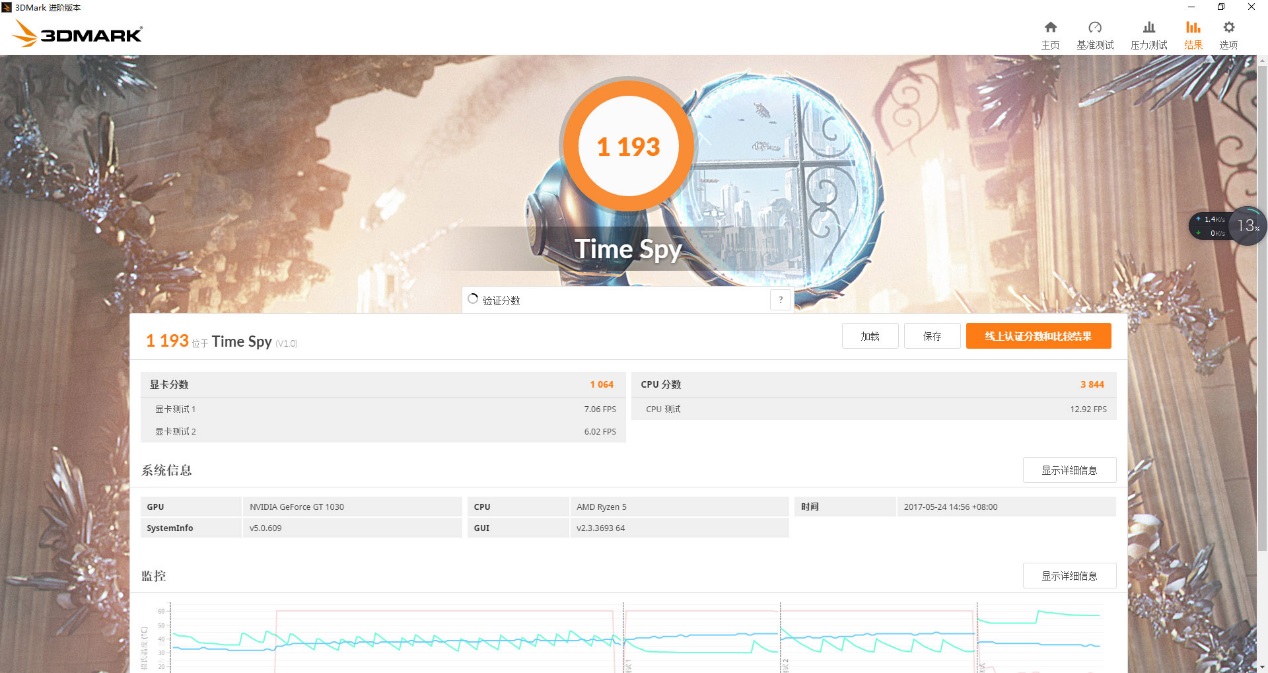Viewport: 1268px width, 673px height.
Task: Click the CPU score value 3 844
Action: [x=1091, y=385]
